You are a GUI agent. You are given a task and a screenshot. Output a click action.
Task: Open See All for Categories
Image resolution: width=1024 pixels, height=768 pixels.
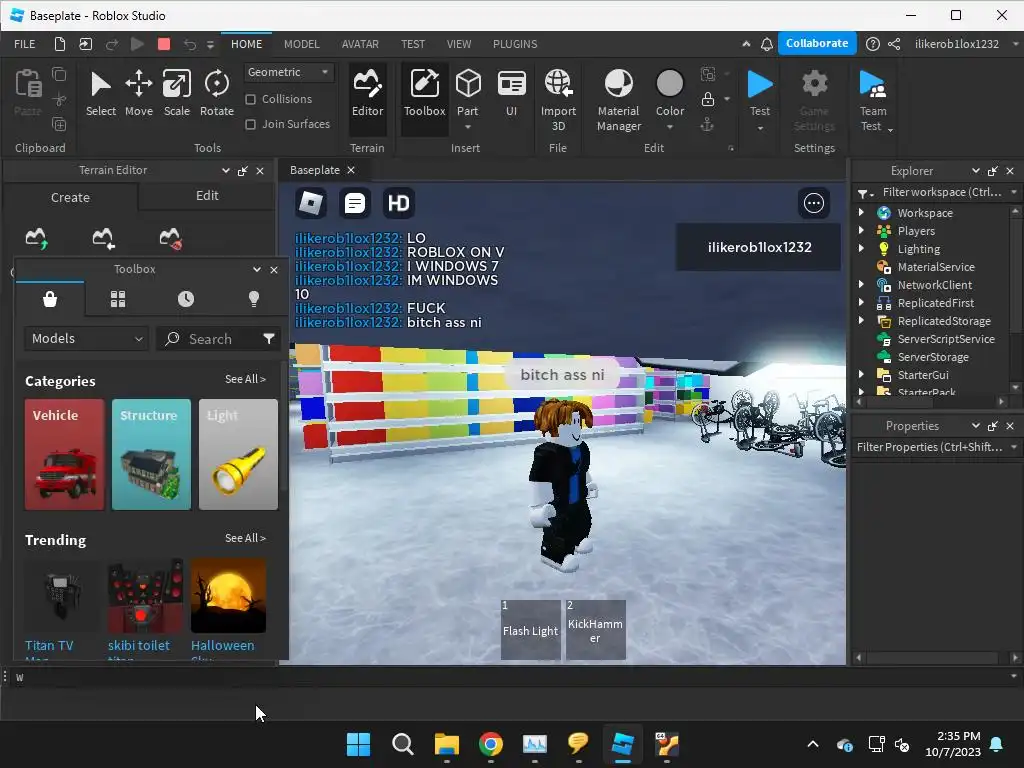pos(245,379)
